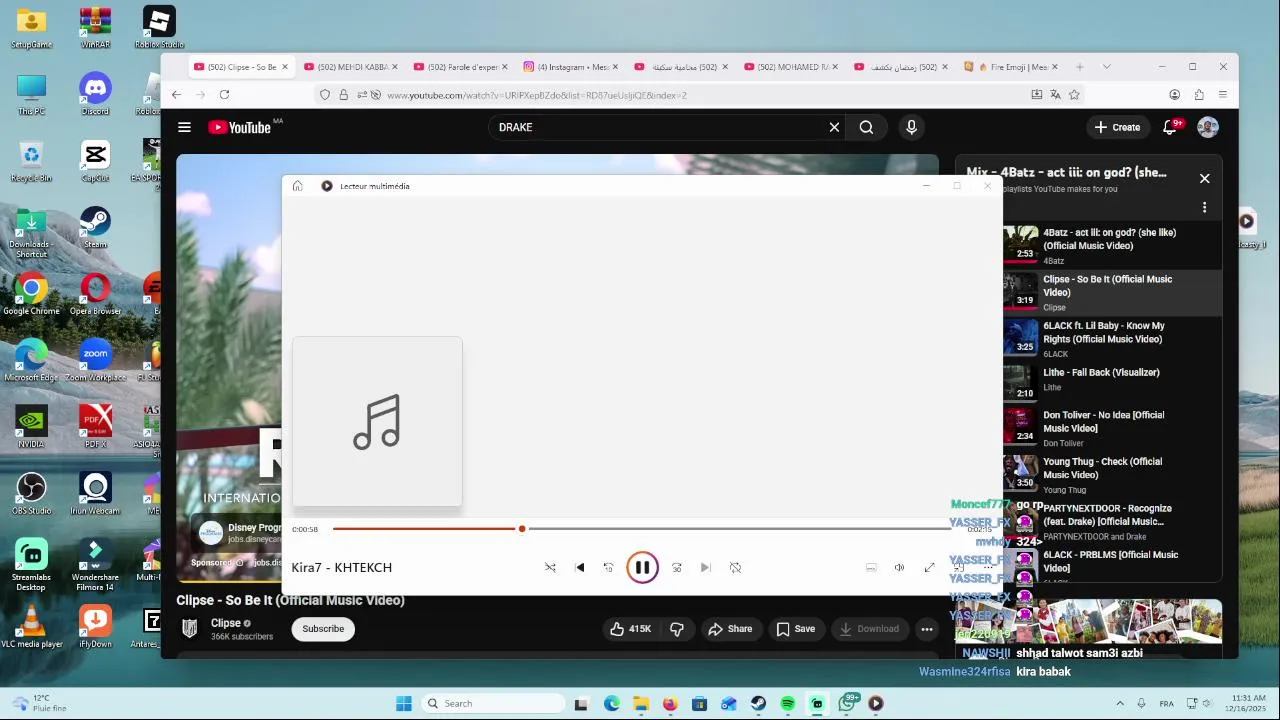Go to next track in media player
Image resolution: width=1280 pixels, height=720 pixels.
click(x=705, y=567)
